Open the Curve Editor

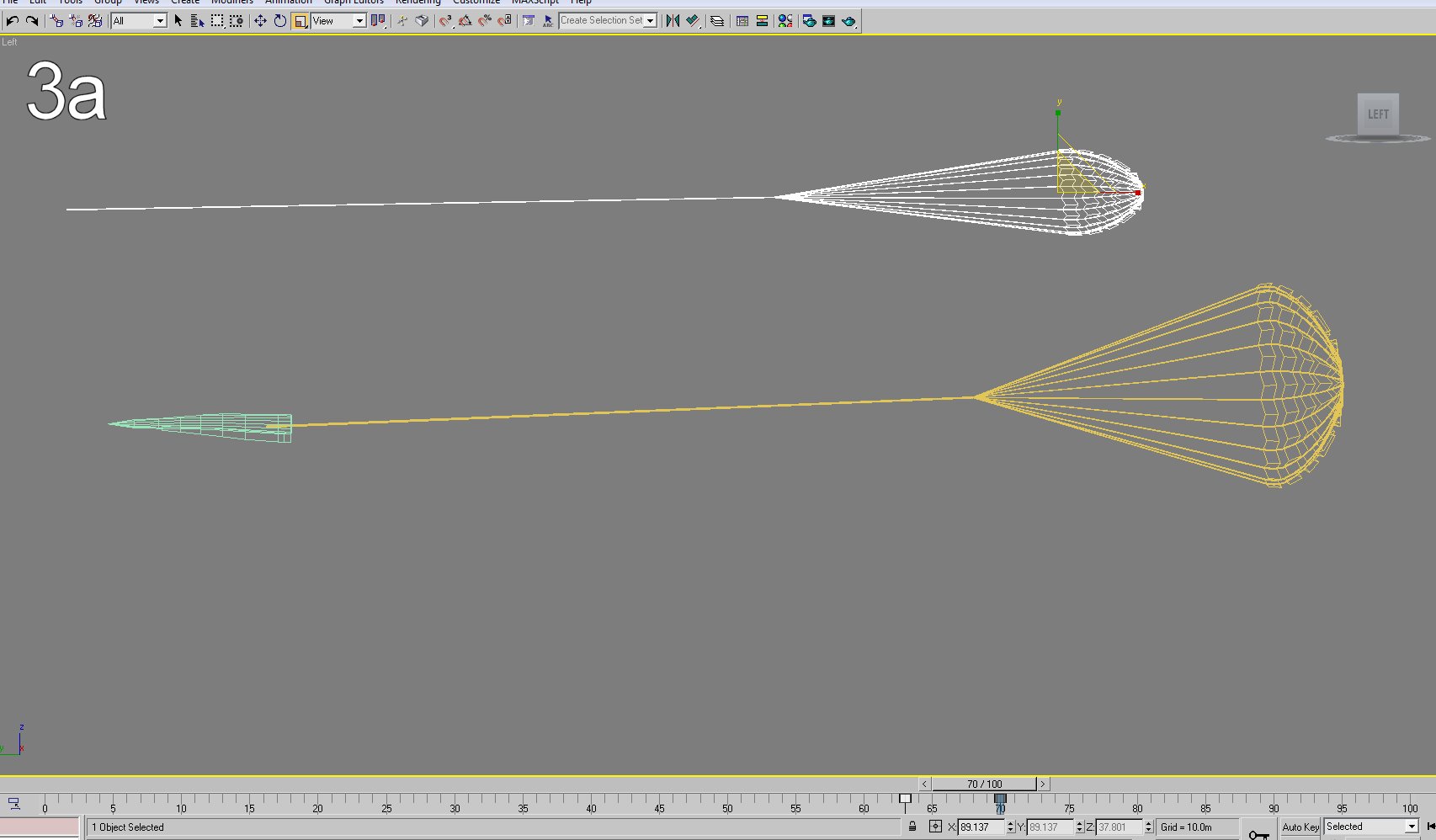[x=742, y=21]
